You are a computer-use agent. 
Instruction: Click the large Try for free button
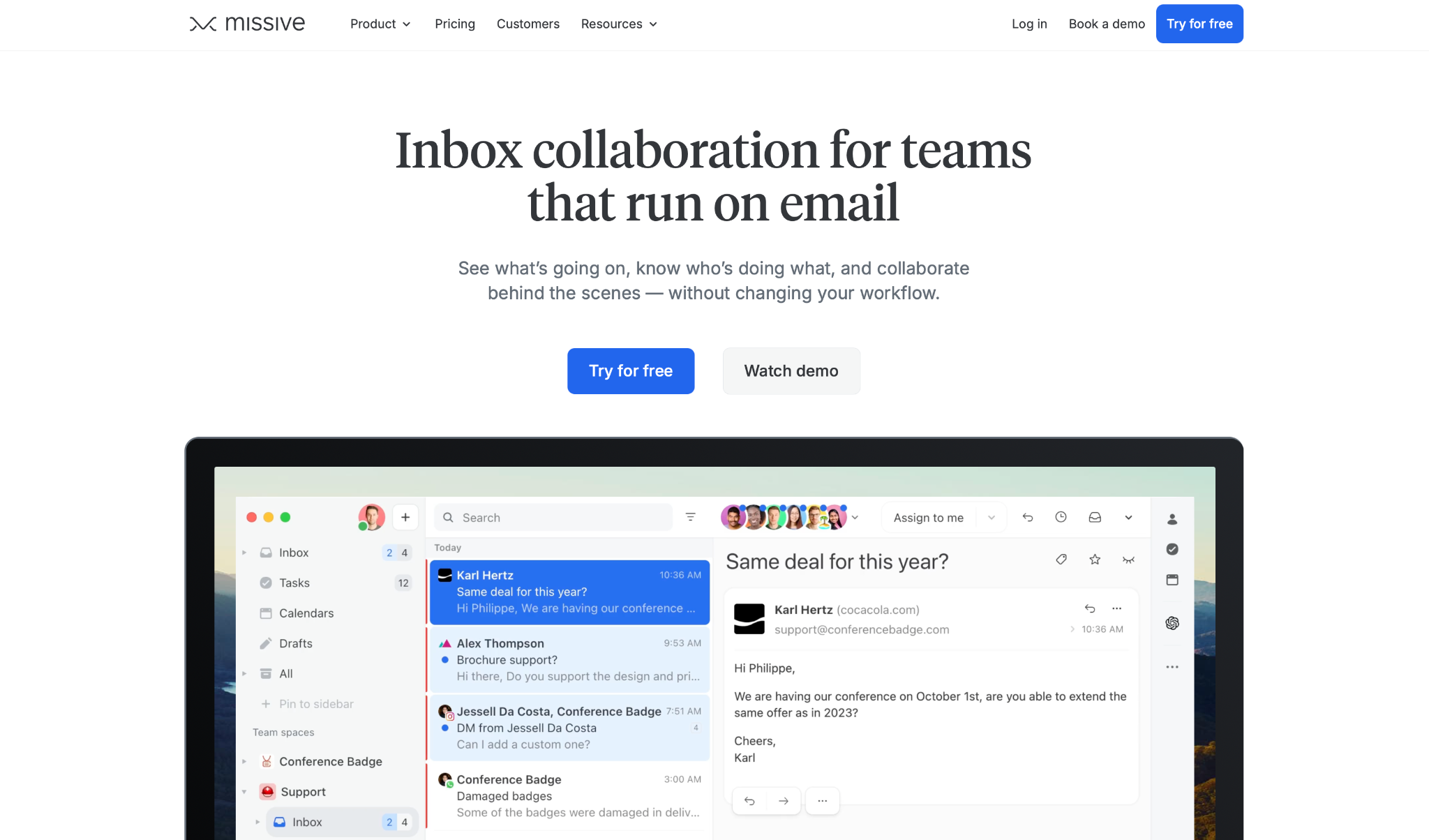click(x=631, y=371)
